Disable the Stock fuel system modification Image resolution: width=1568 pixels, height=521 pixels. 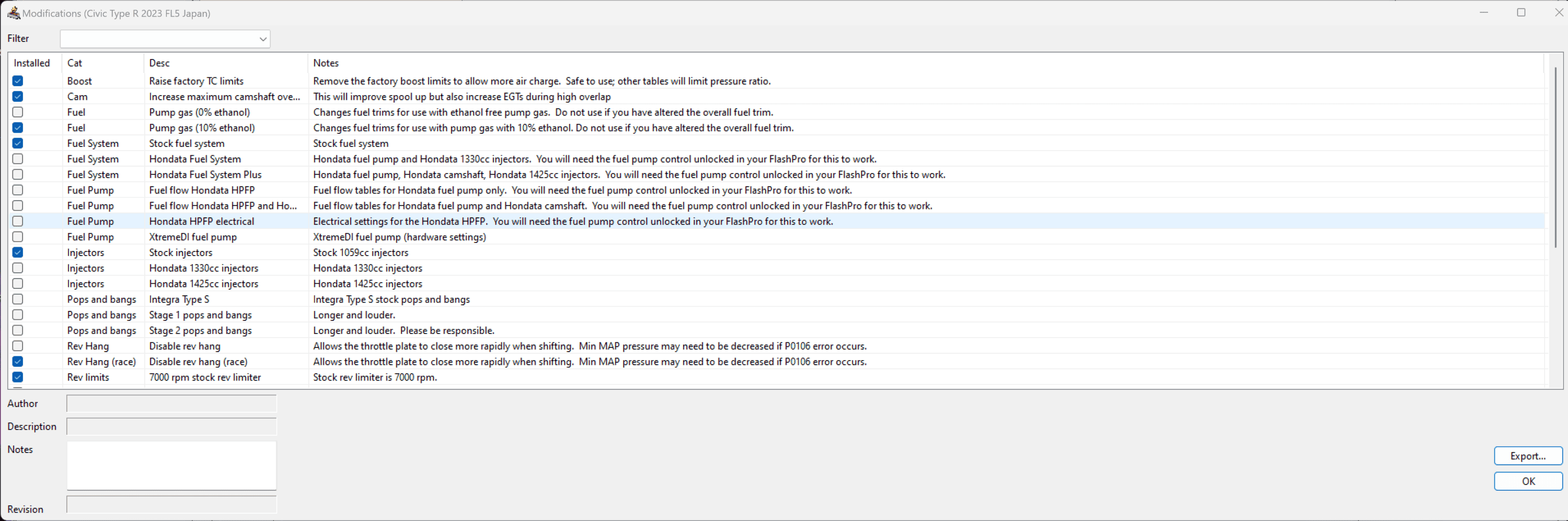(x=18, y=143)
